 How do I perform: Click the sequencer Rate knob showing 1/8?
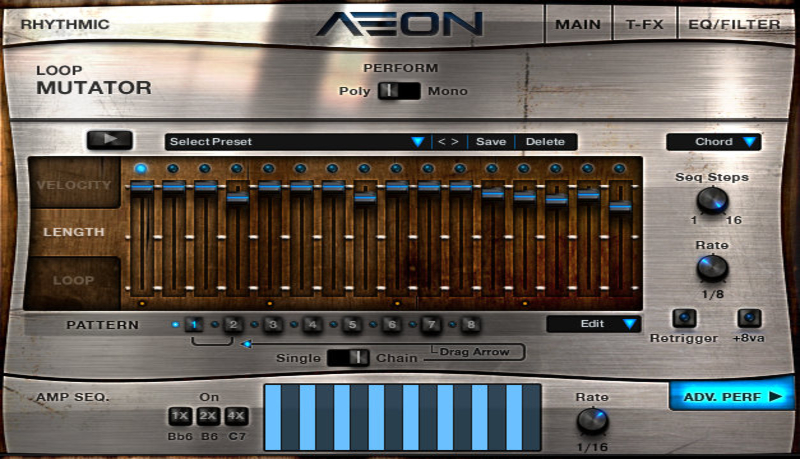coord(712,268)
